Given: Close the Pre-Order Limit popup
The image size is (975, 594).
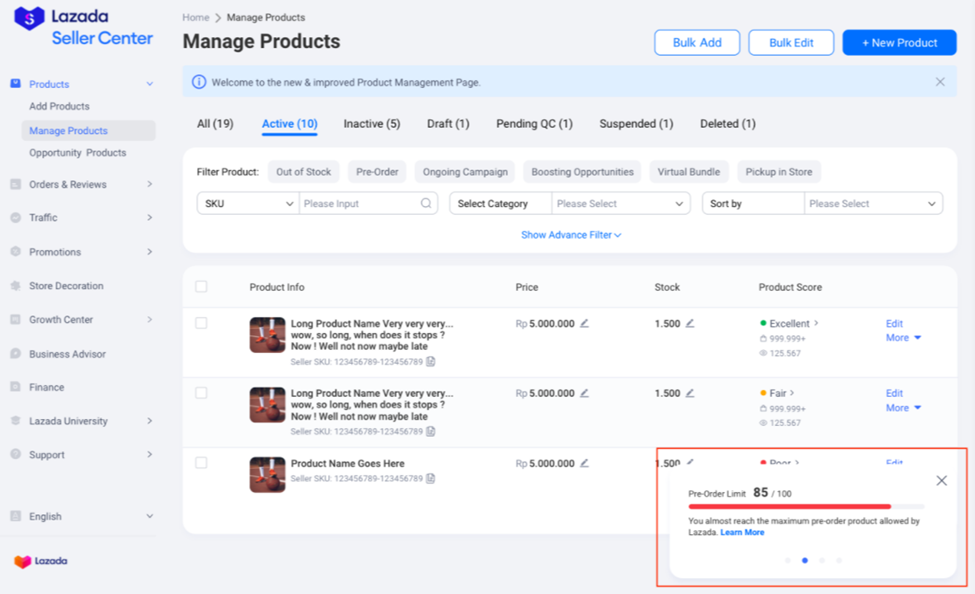Looking at the screenshot, I should [x=941, y=481].
